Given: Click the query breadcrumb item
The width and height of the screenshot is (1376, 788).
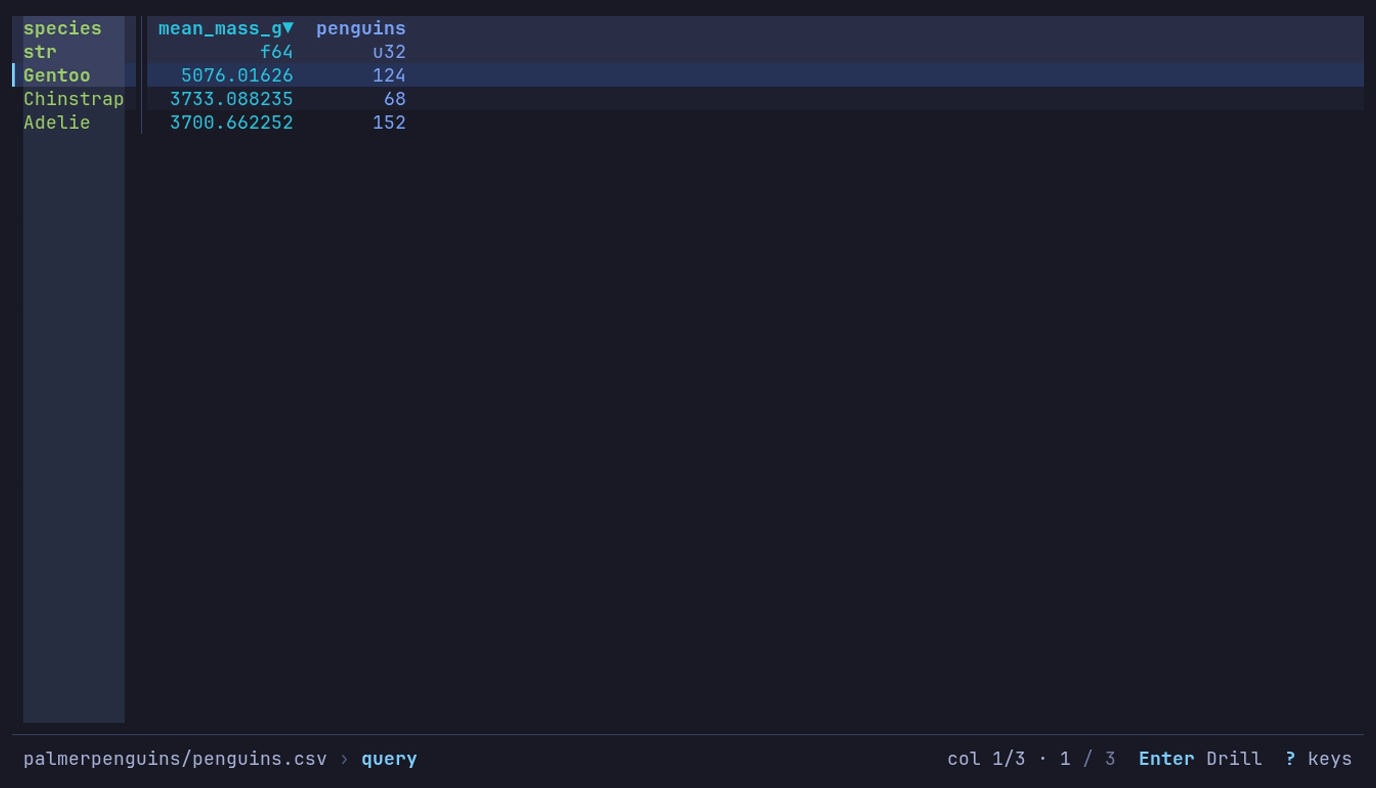Looking at the screenshot, I should 389,759.
